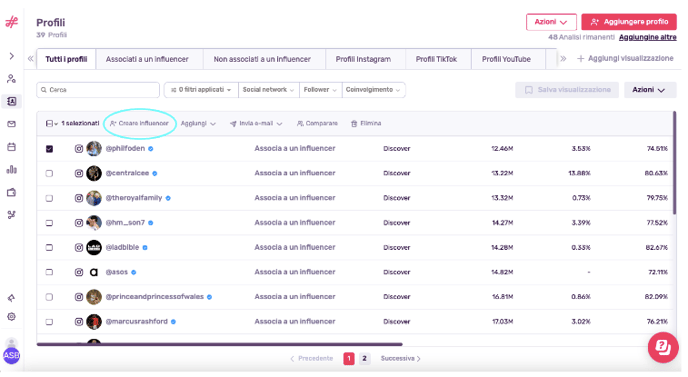The width and height of the screenshot is (688, 377).
Task: Open the Coinvolgimento filter dropdown
Action: click(x=373, y=90)
